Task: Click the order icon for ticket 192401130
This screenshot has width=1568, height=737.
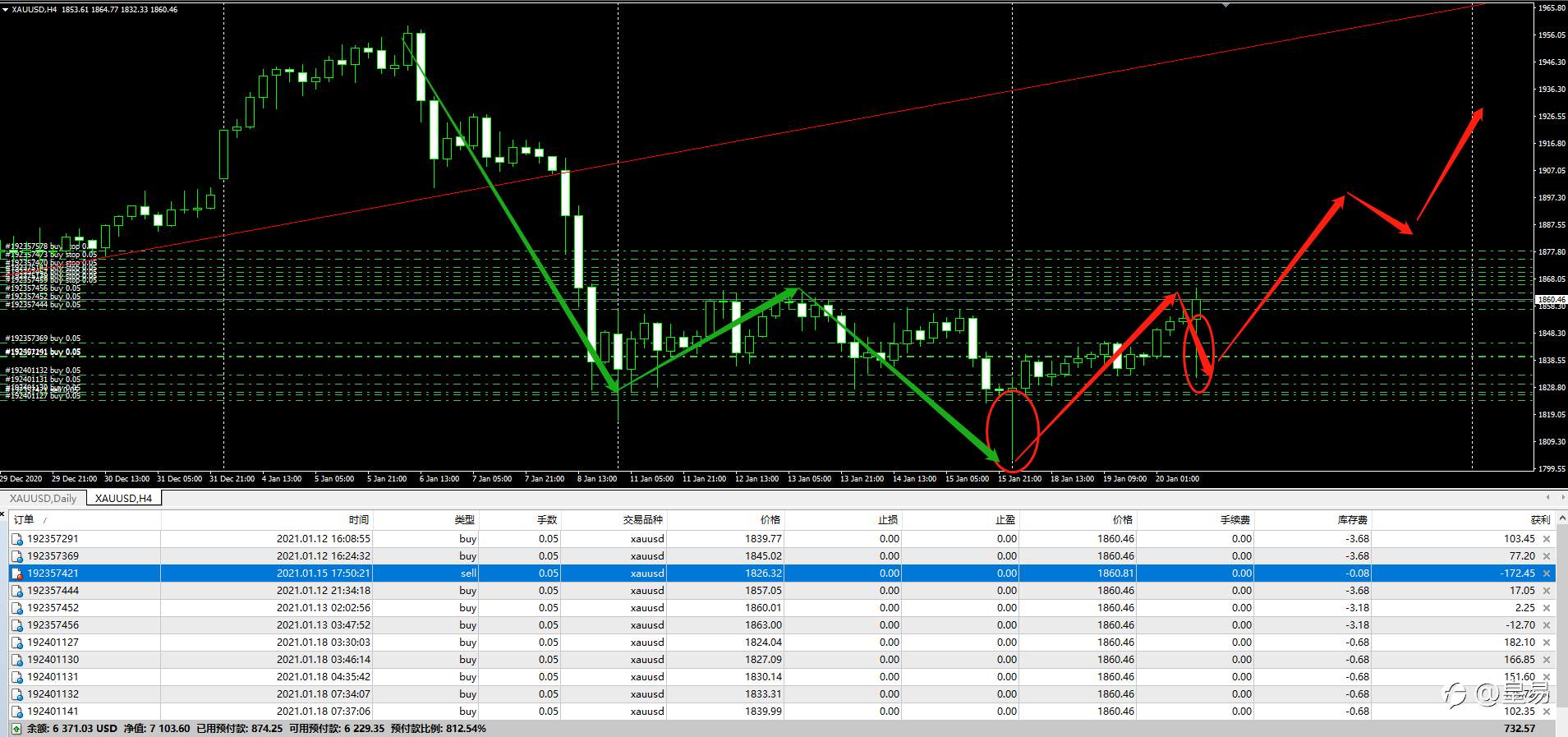Action: tap(17, 660)
